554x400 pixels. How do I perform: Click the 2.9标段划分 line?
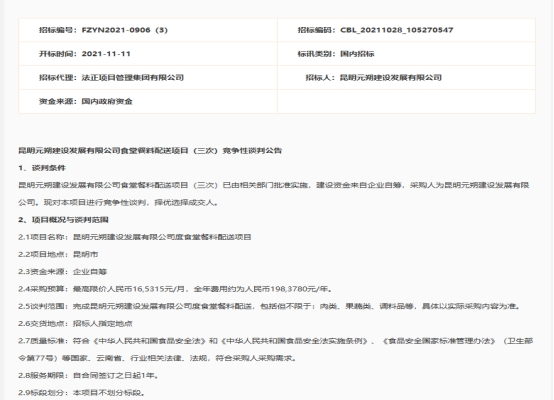[82, 393]
